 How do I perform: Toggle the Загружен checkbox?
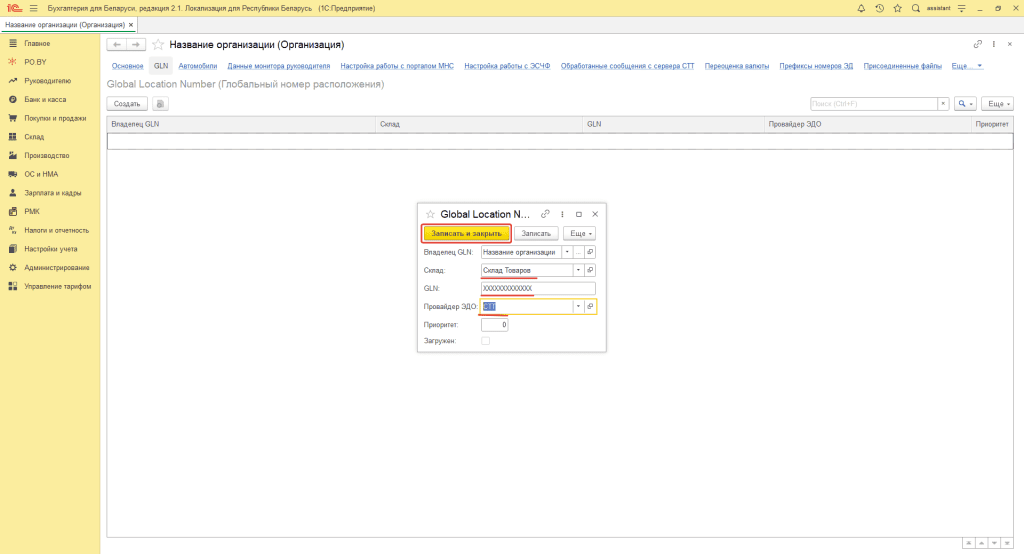(x=486, y=341)
